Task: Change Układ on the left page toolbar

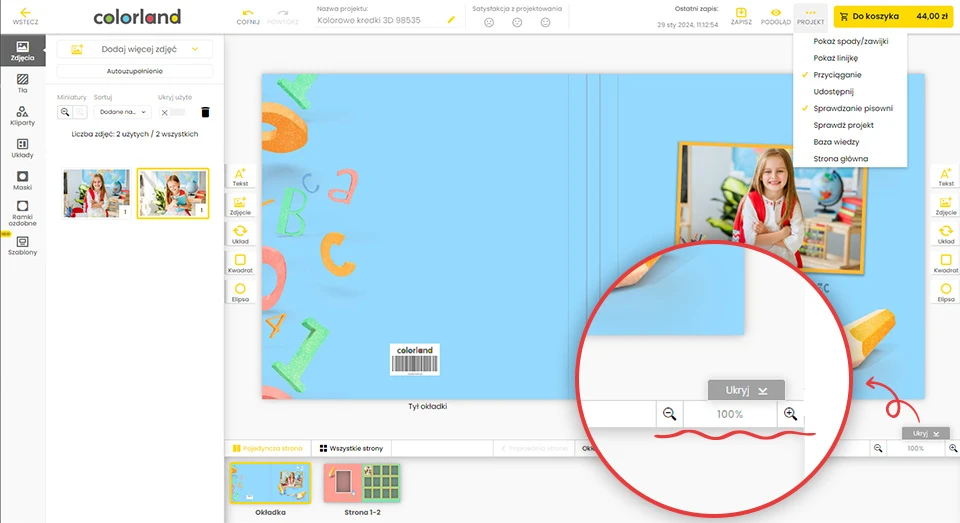Action: pyautogui.click(x=240, y=235)
